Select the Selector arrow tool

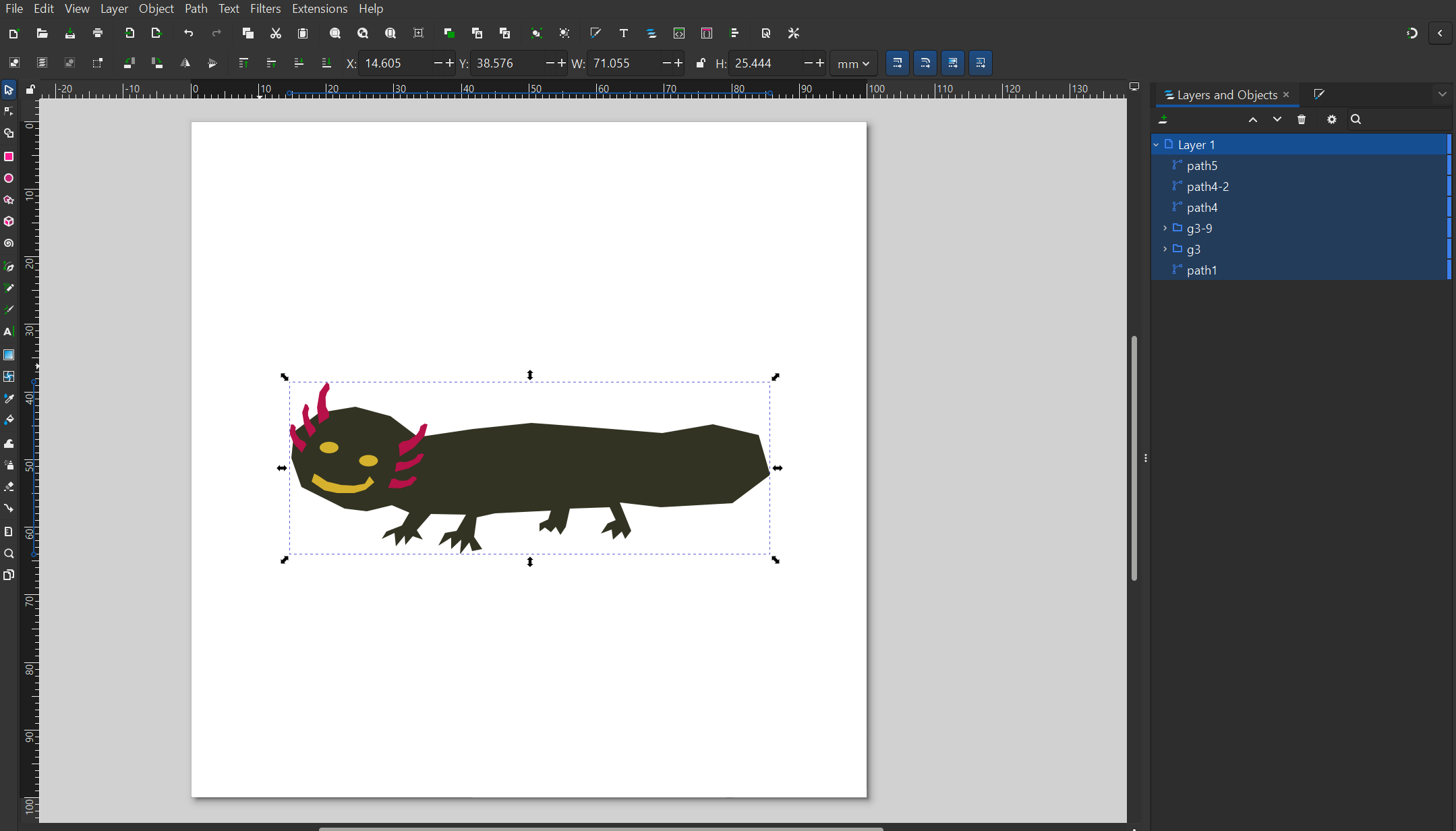(9, 90)
